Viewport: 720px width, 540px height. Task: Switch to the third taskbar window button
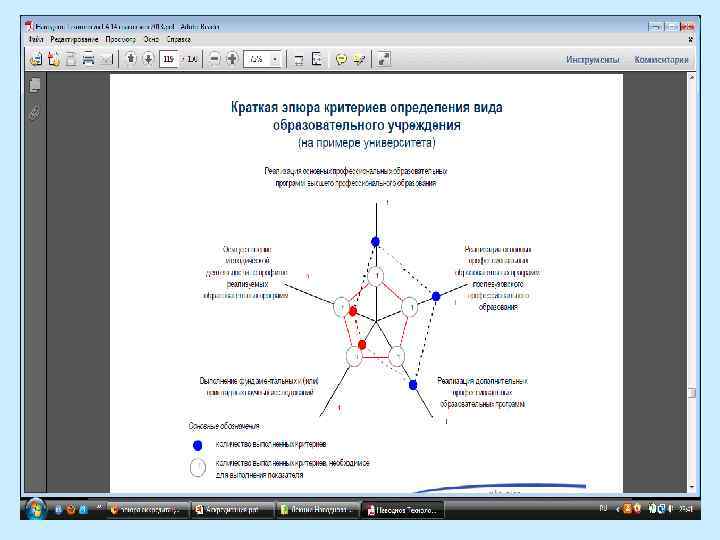point(317,510)
